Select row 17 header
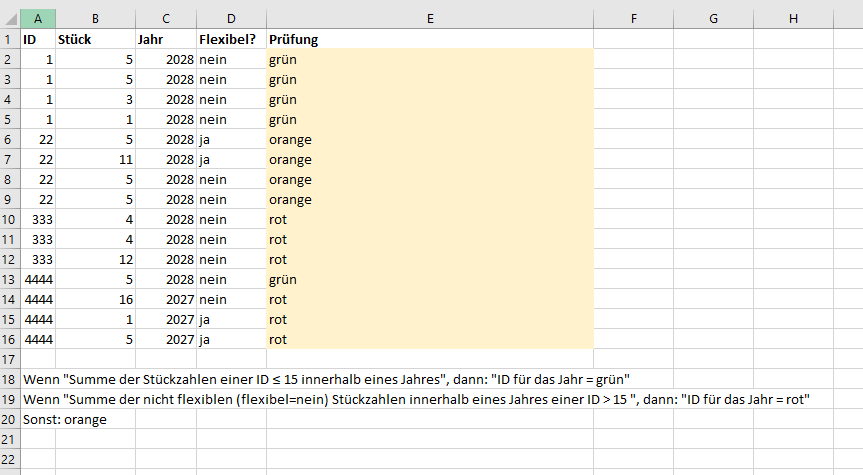Screen dimensions: 863x475 pos(10,358)
